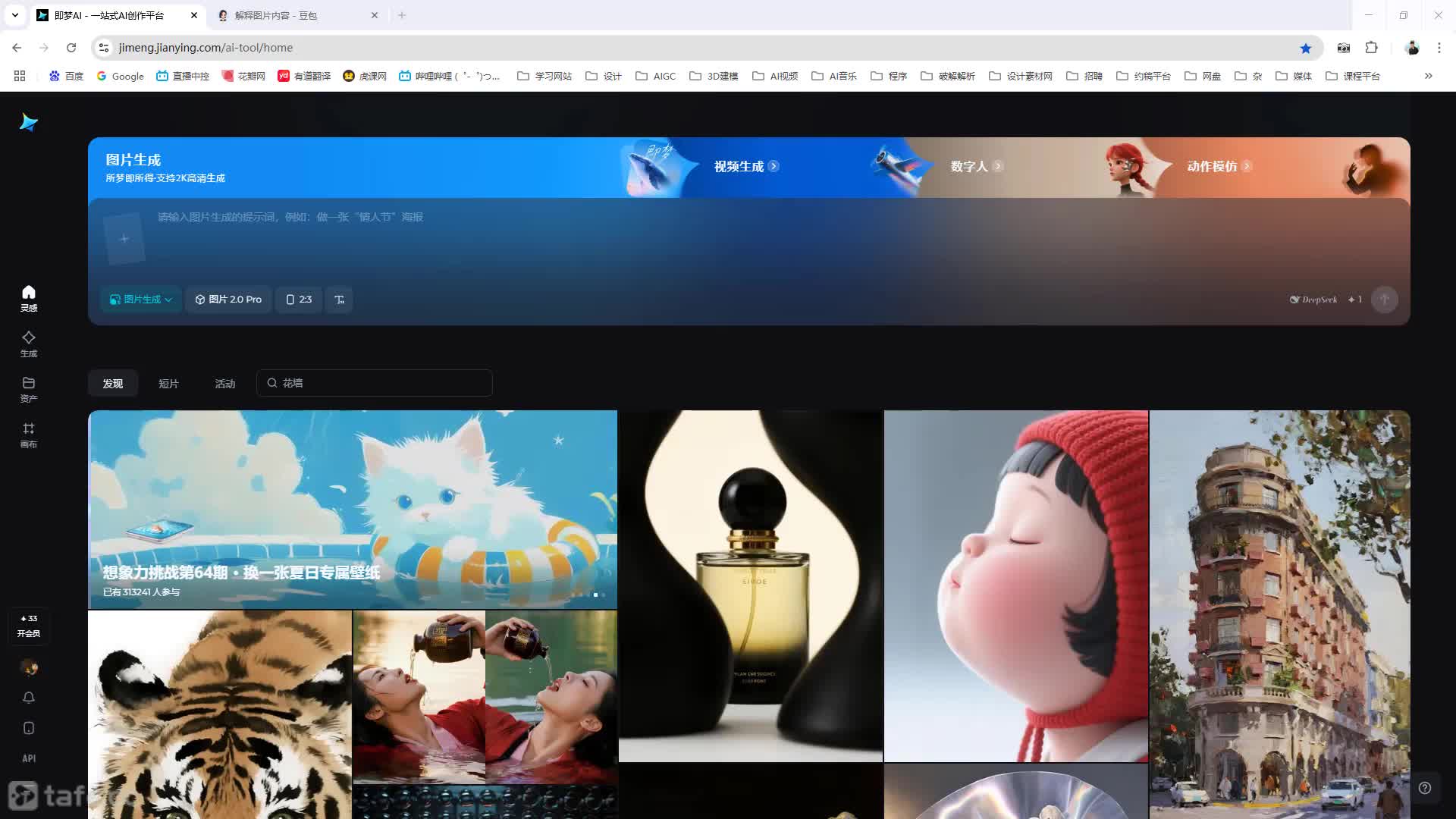Open the 有道翻译 bookmark

tap(304, 76)
